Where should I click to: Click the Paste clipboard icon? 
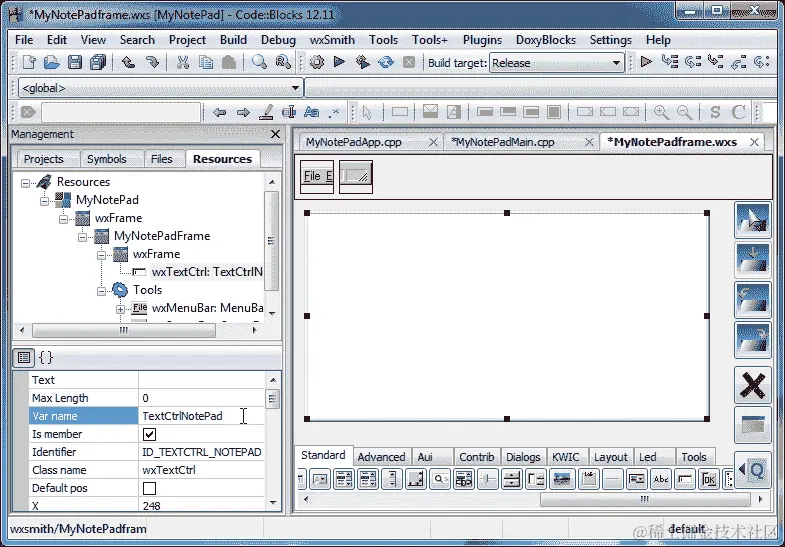[229, 63]
